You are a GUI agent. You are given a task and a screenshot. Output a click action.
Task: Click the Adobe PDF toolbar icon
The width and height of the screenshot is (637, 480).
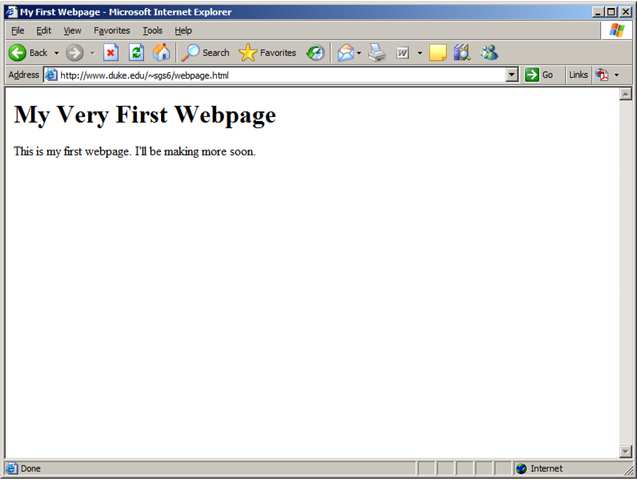tap(602, 75)
